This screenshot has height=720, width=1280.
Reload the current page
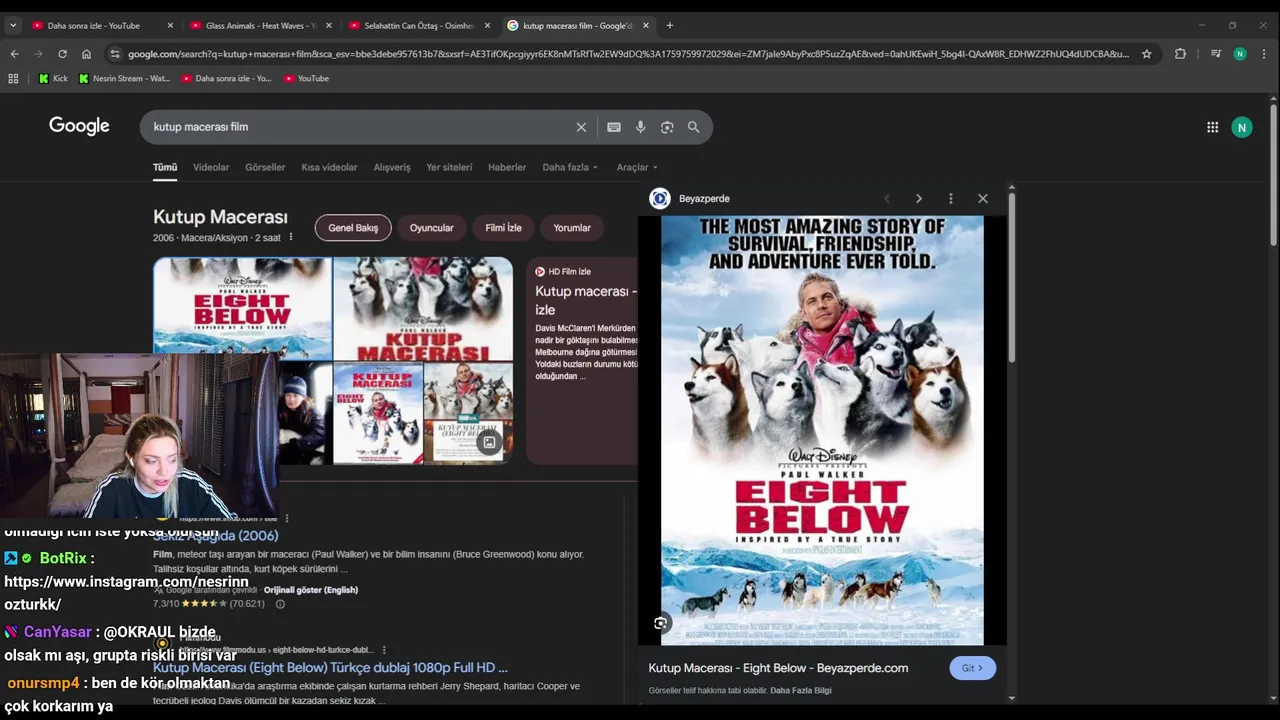click(62, 54)
